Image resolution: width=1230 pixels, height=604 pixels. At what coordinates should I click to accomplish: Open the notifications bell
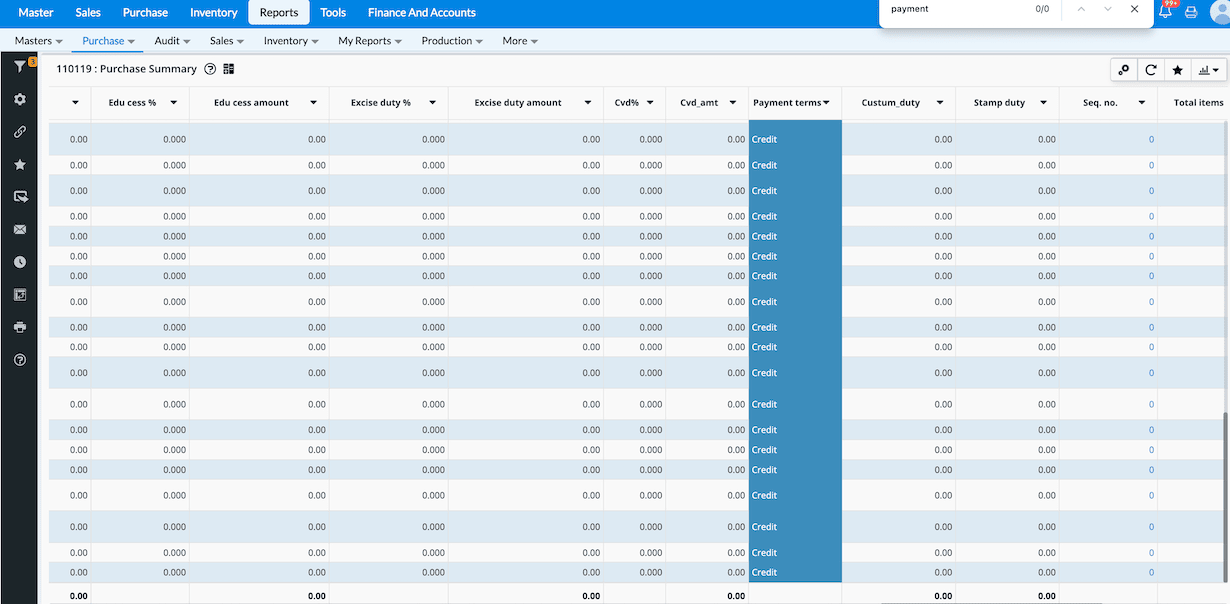tap(1165, 11)
